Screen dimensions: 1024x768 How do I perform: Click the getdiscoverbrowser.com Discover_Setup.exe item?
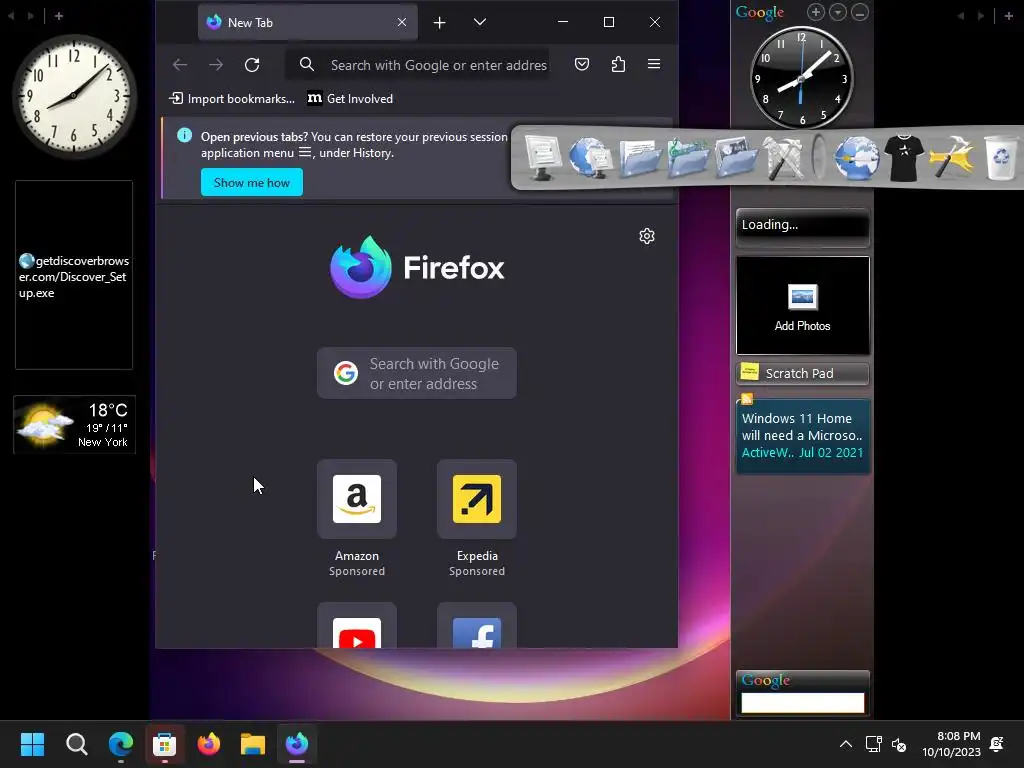[74, 276]
